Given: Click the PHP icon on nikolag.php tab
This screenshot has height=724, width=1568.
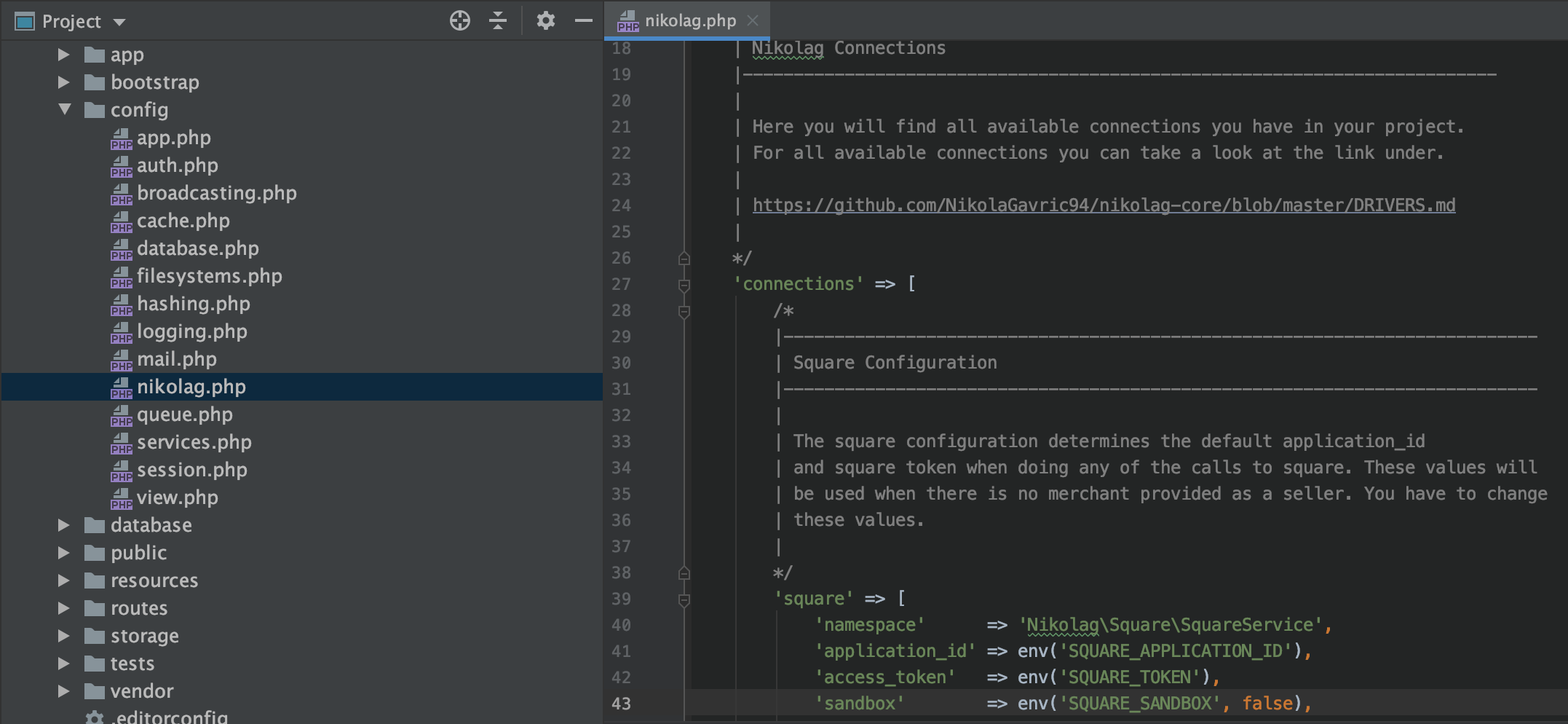Looking at the screenshot, I should [627, 21].
